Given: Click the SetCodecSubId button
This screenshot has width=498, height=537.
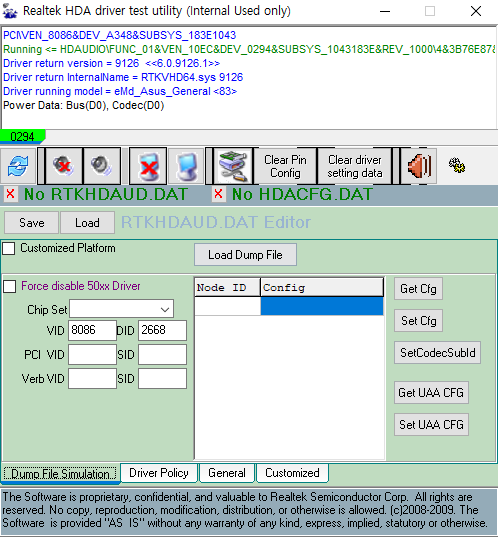Looking at the screenshot, I should [437, 353].
